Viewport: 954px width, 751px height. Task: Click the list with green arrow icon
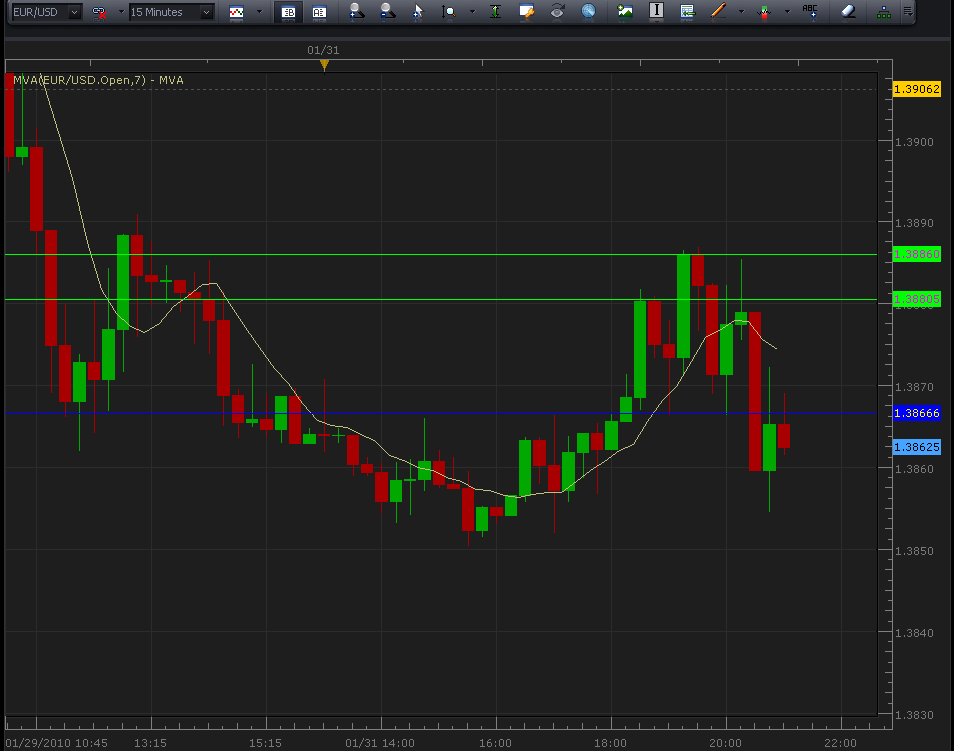[688, 11]
